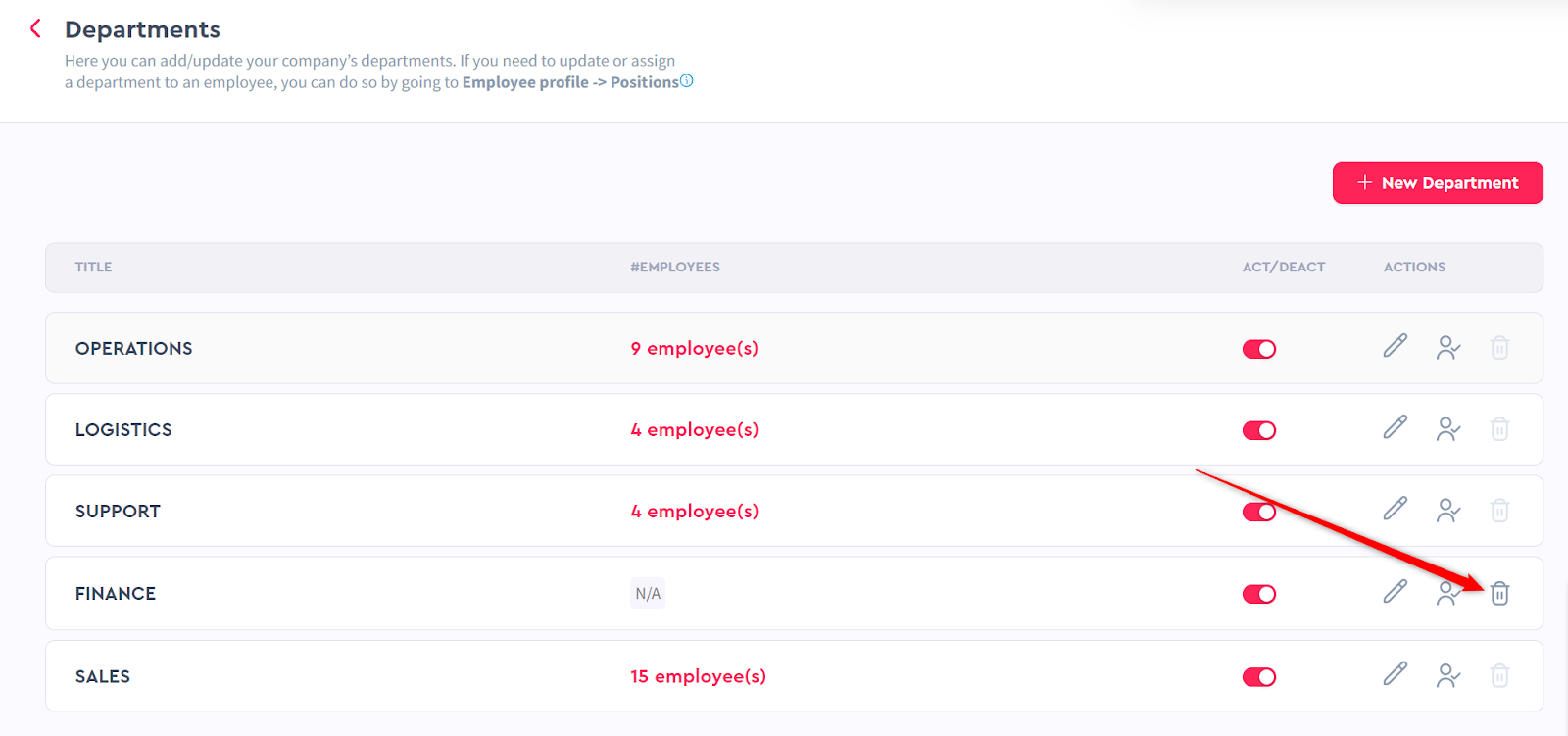The image size is (1568, 736).
Task: Deactivate the LOGISTICS department toggle
Action: [x=1259, y=430]
